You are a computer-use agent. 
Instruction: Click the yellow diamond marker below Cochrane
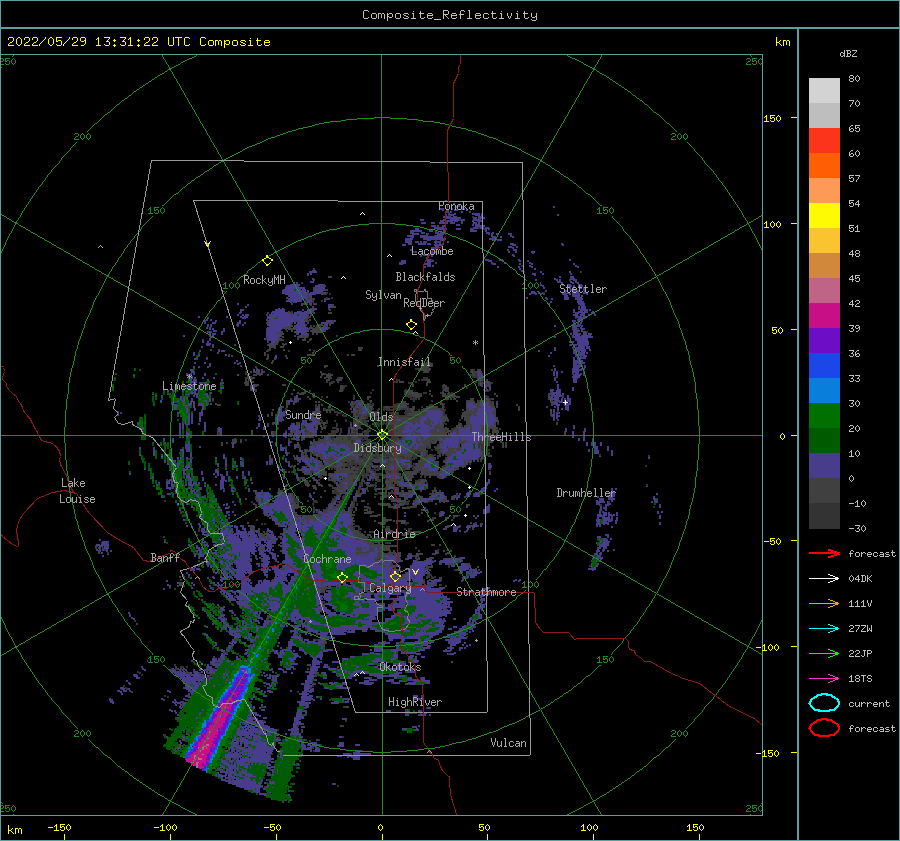tap(343, 578)
